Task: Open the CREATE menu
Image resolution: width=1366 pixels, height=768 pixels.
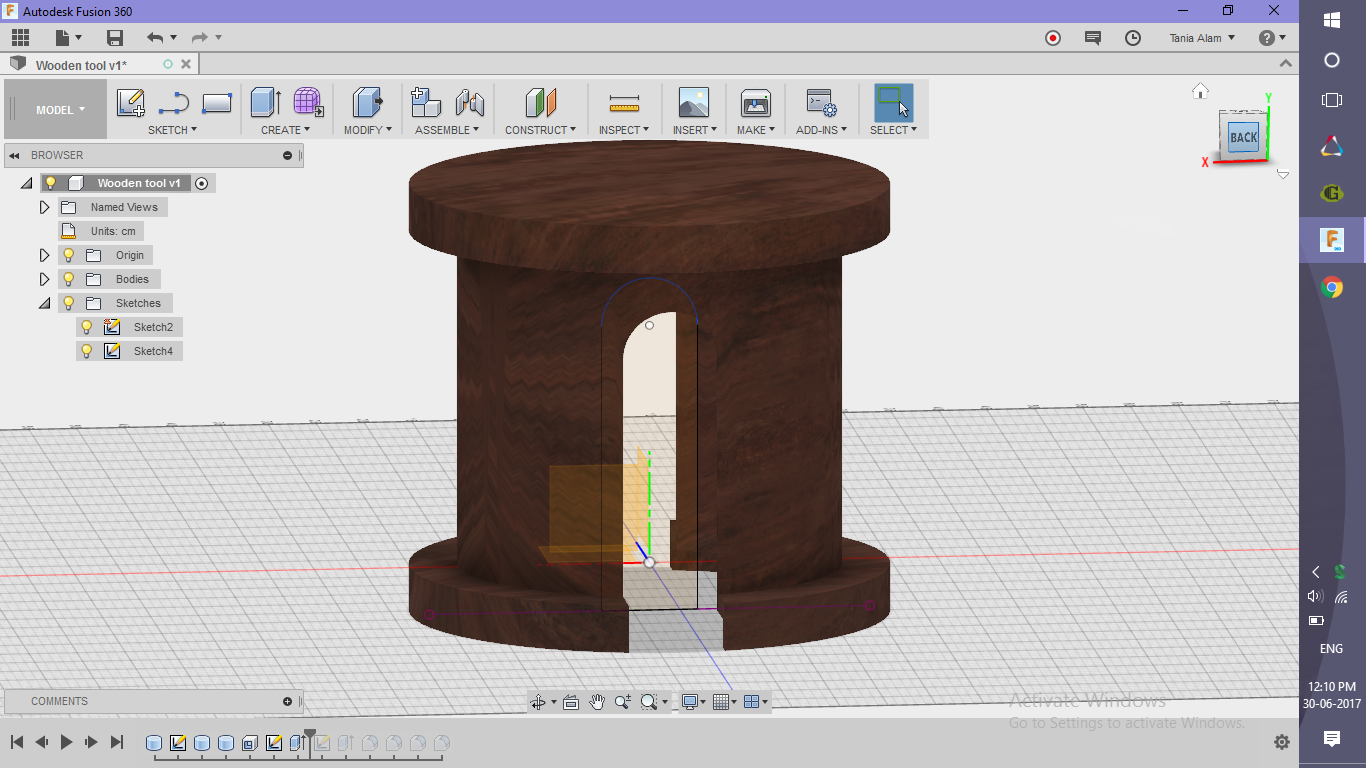Action: tap(286, 130)
